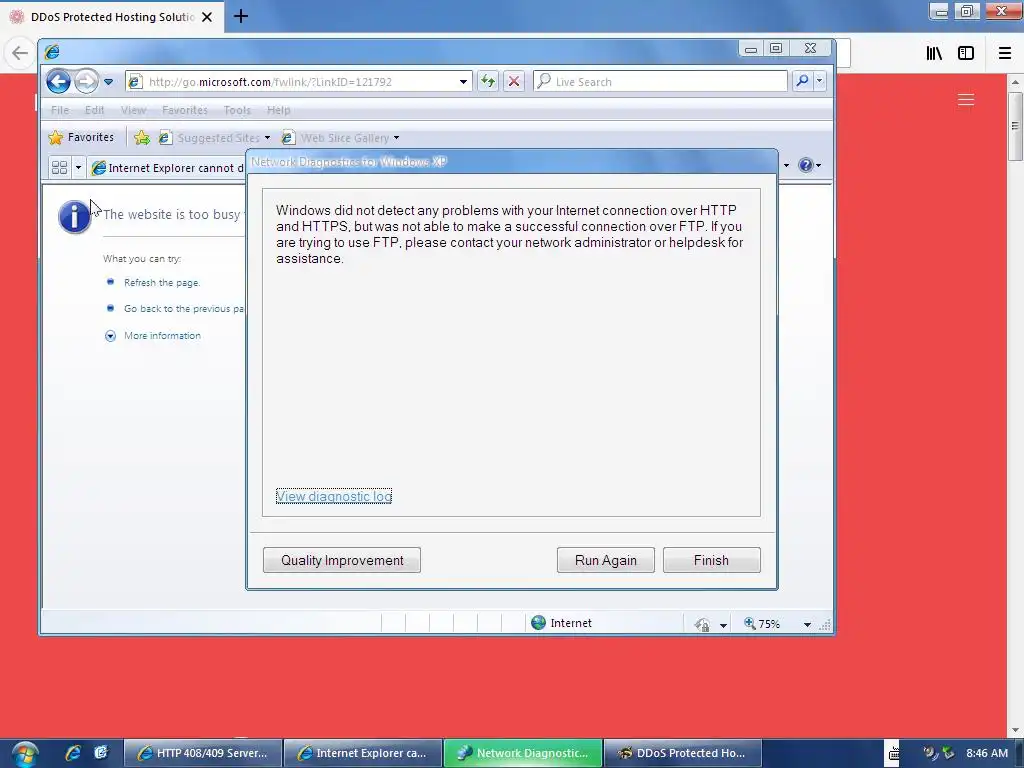Click the Favorites star button
Image resolution: width=1024 pixels, height=768 pixels.
81,137
